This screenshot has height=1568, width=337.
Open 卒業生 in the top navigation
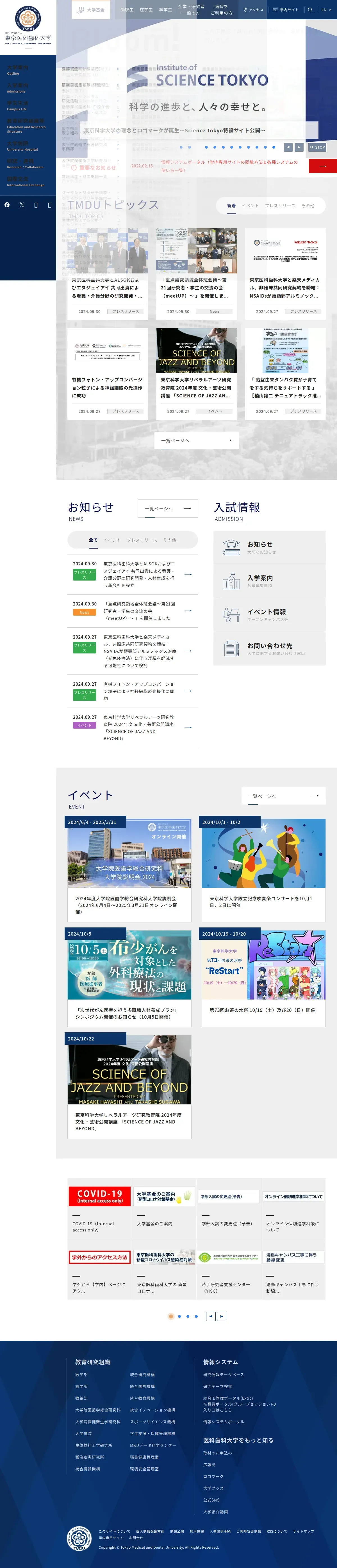(x=165, y=10)
